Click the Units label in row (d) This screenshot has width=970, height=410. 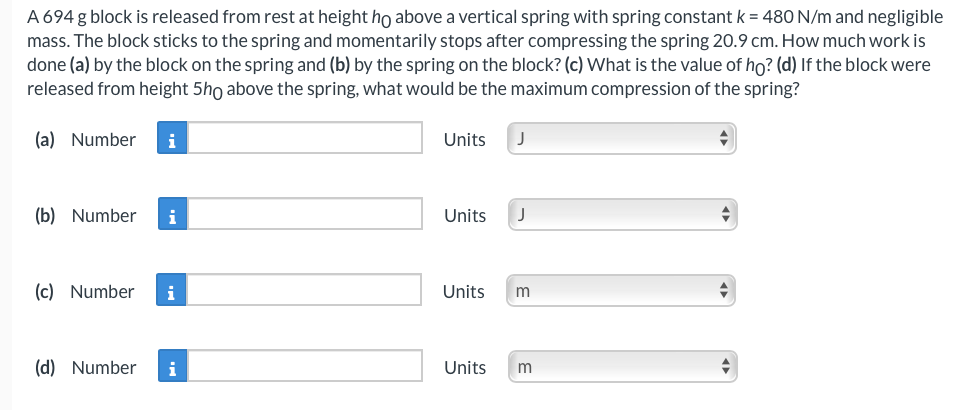464,368
